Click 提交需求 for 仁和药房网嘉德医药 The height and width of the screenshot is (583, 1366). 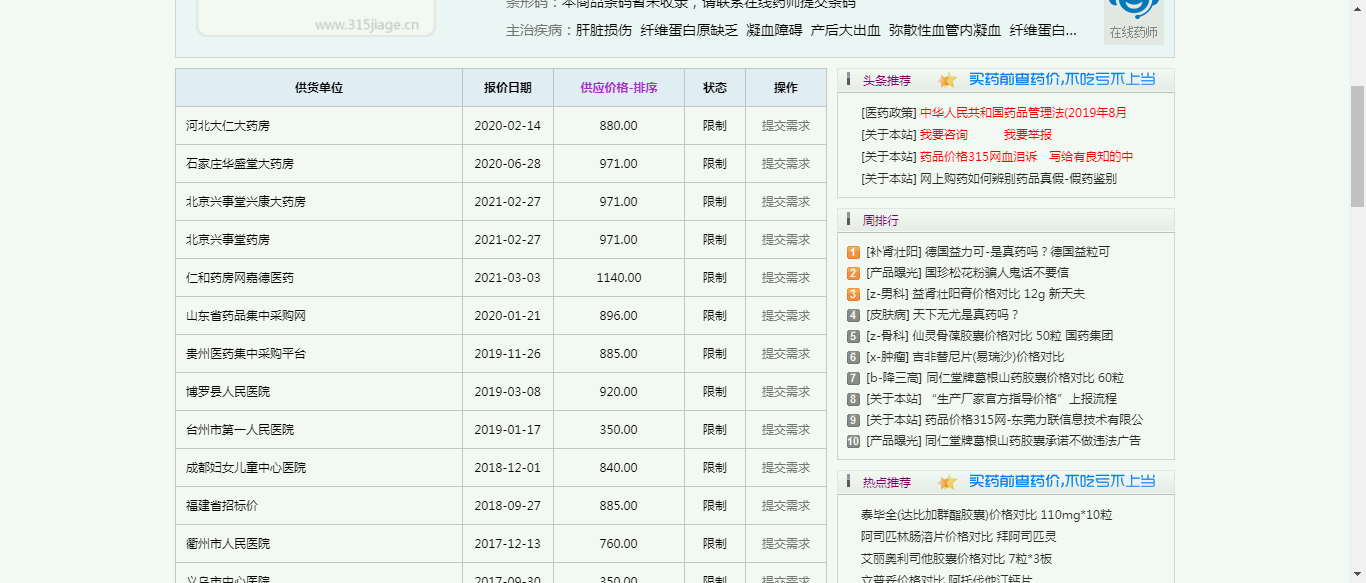786,278
